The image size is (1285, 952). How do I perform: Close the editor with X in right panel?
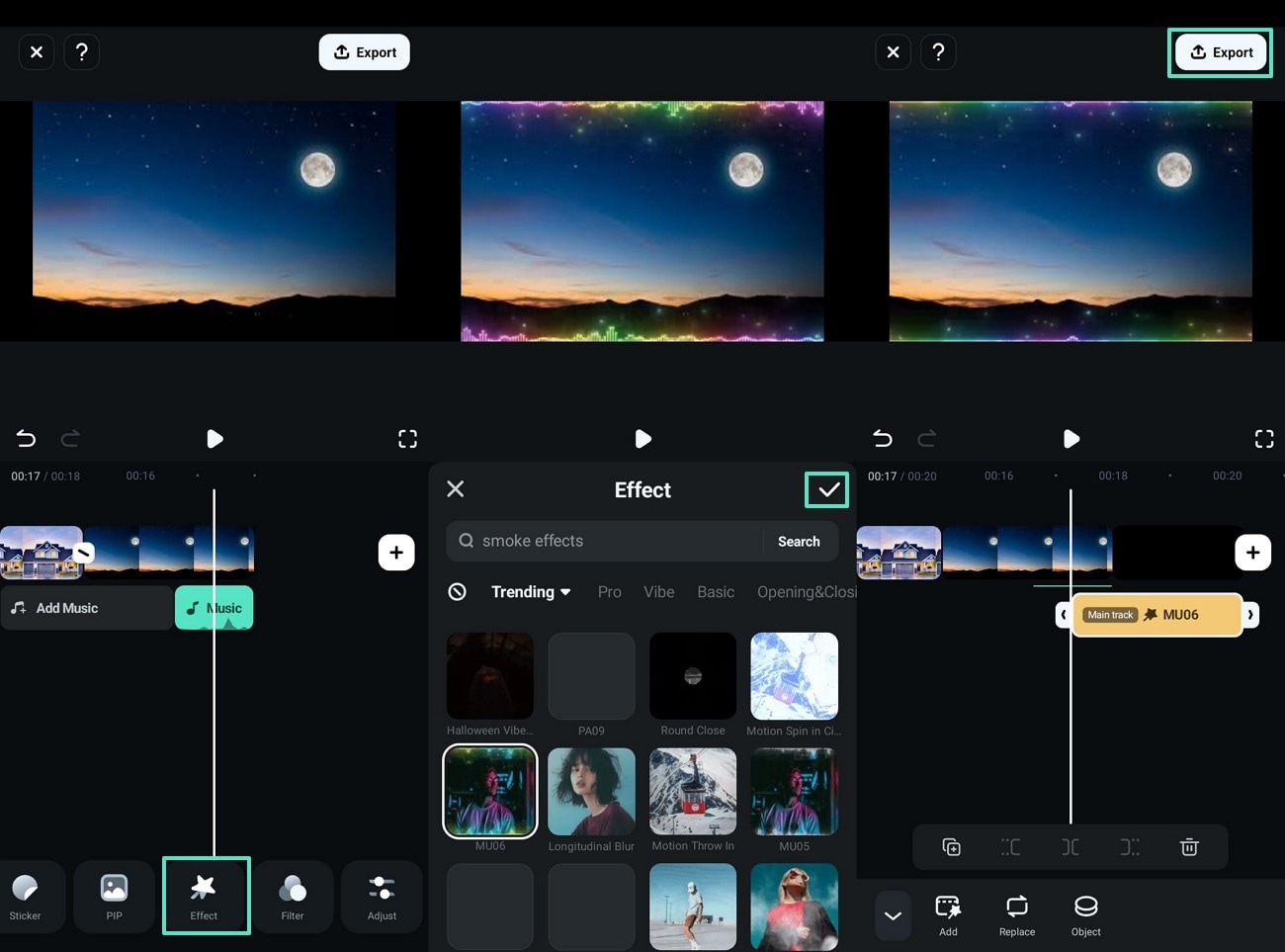893,51
